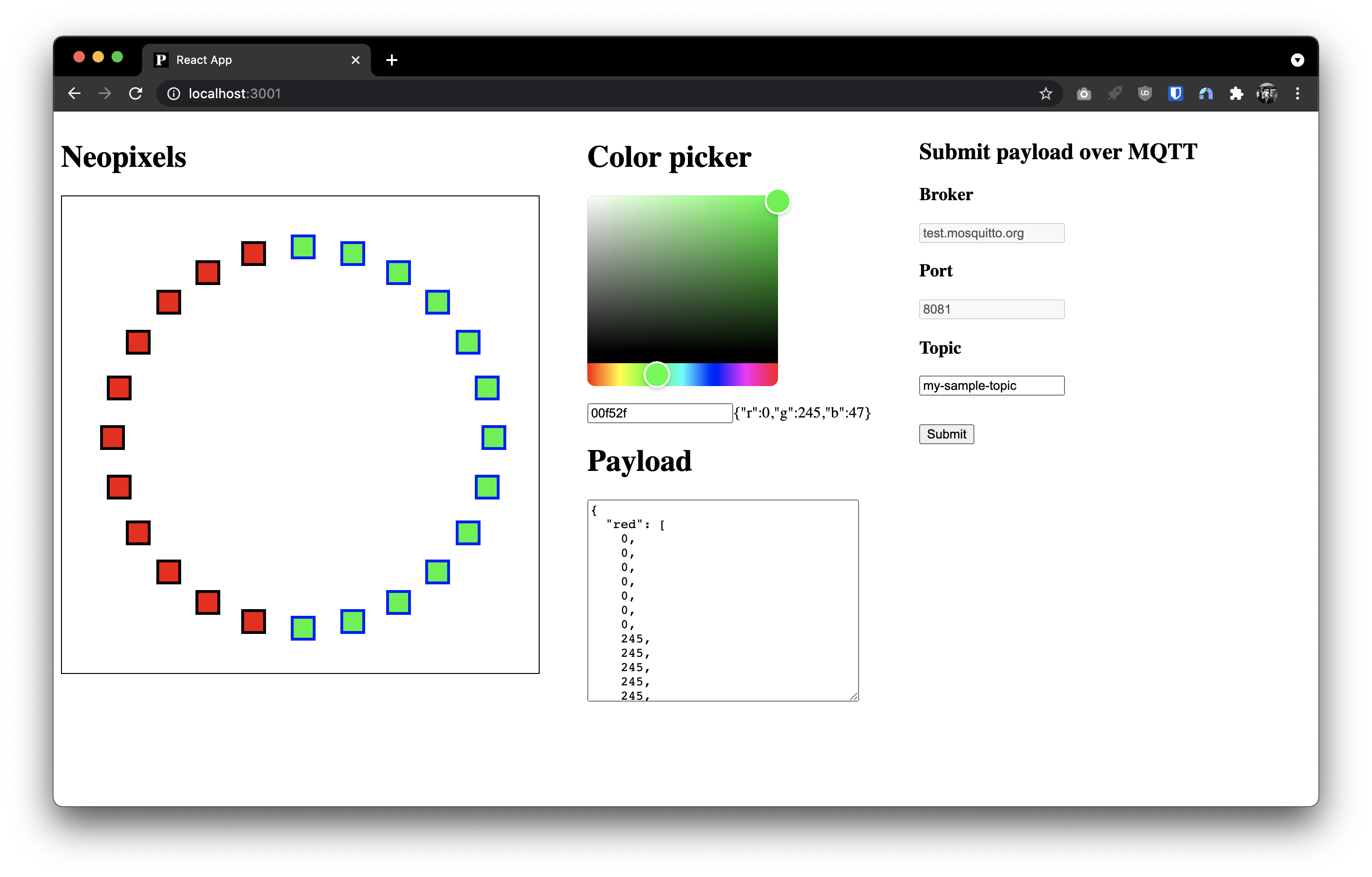Screen dimensions: 1372x877
Task: Submit the payload over MQTT
Action: pos(946,434)
